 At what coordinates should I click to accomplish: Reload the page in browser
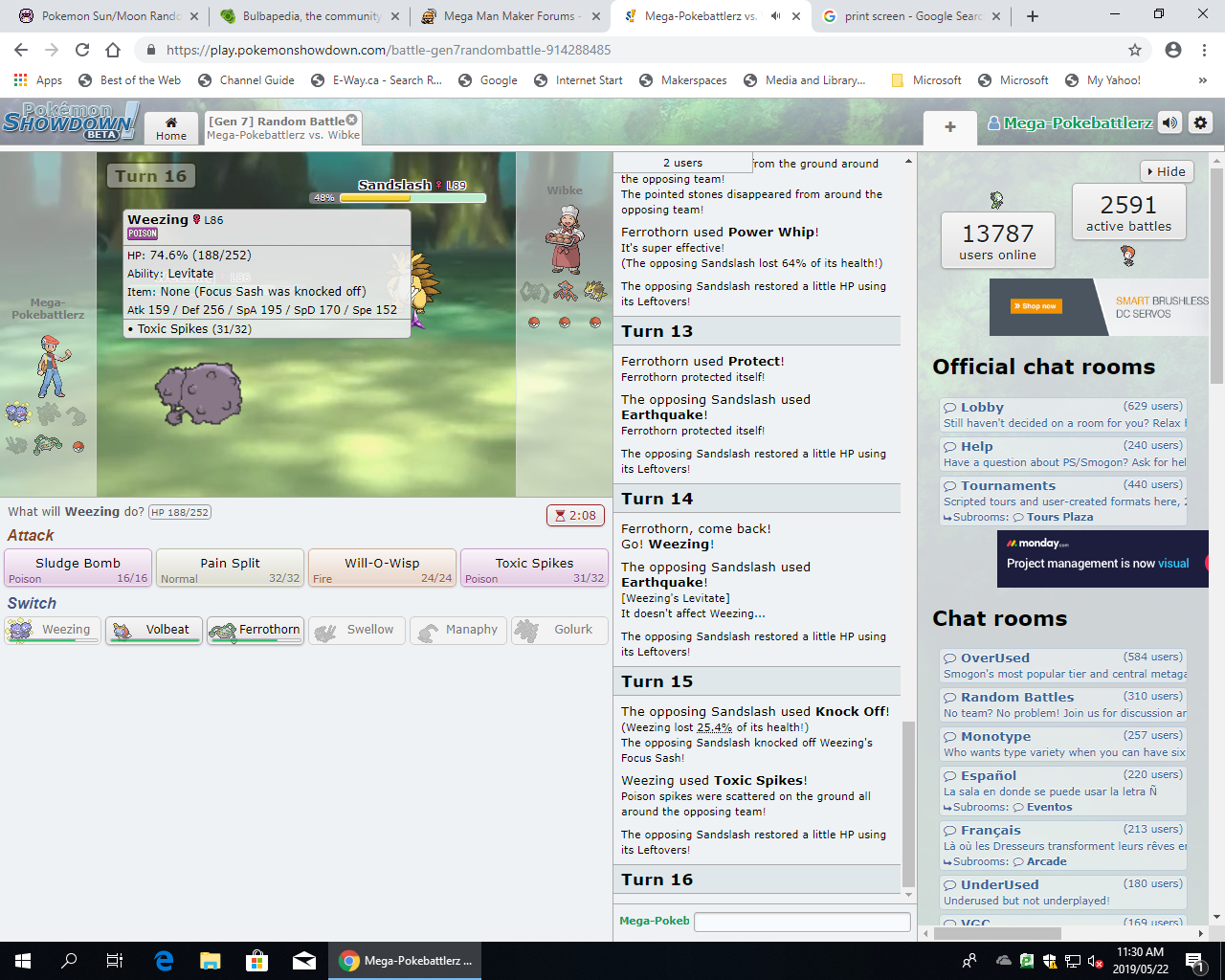click(82, 50)
